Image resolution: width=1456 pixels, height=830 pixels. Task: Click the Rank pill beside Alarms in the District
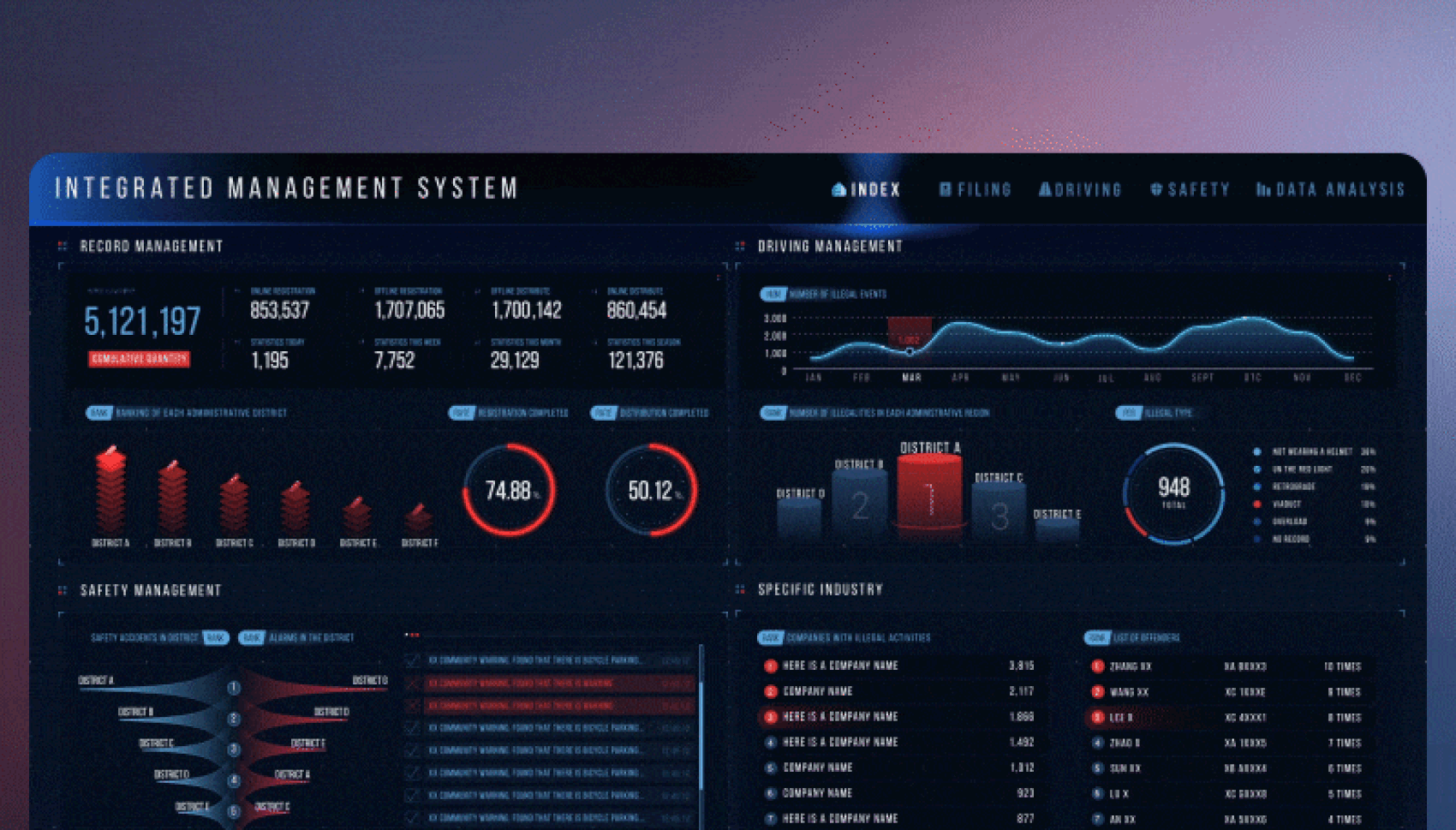click(x=251, y=637)
